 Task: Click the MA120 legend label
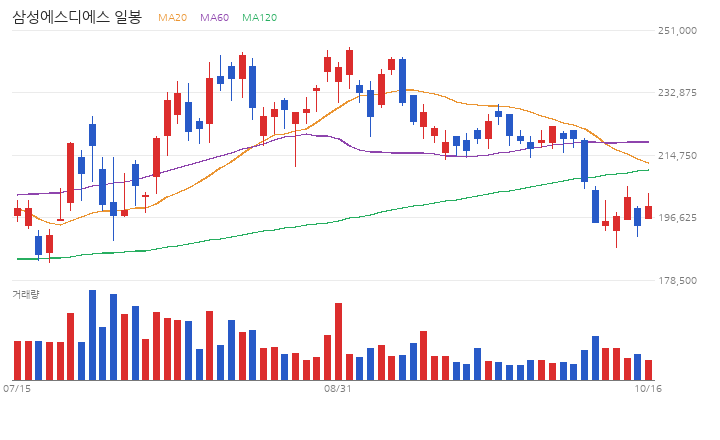259,17
